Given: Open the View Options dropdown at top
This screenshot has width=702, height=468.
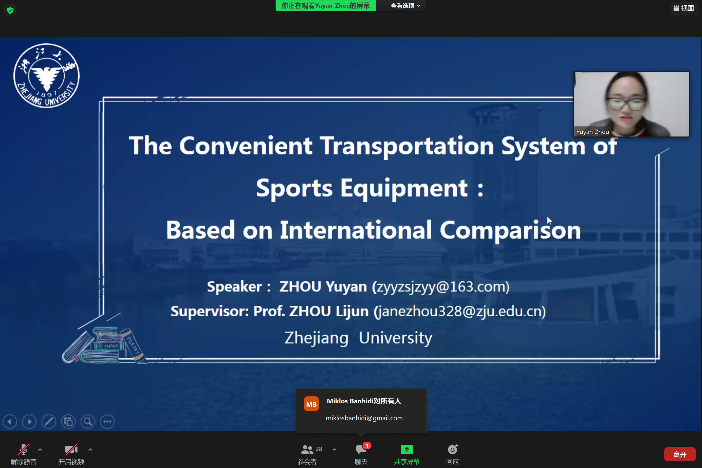Looking at the screenshot, I should [405, 5].
